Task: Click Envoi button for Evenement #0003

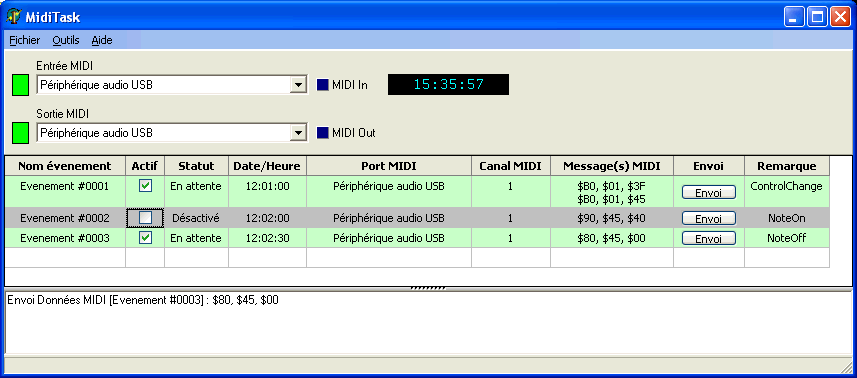Action: tap(708, 239)
